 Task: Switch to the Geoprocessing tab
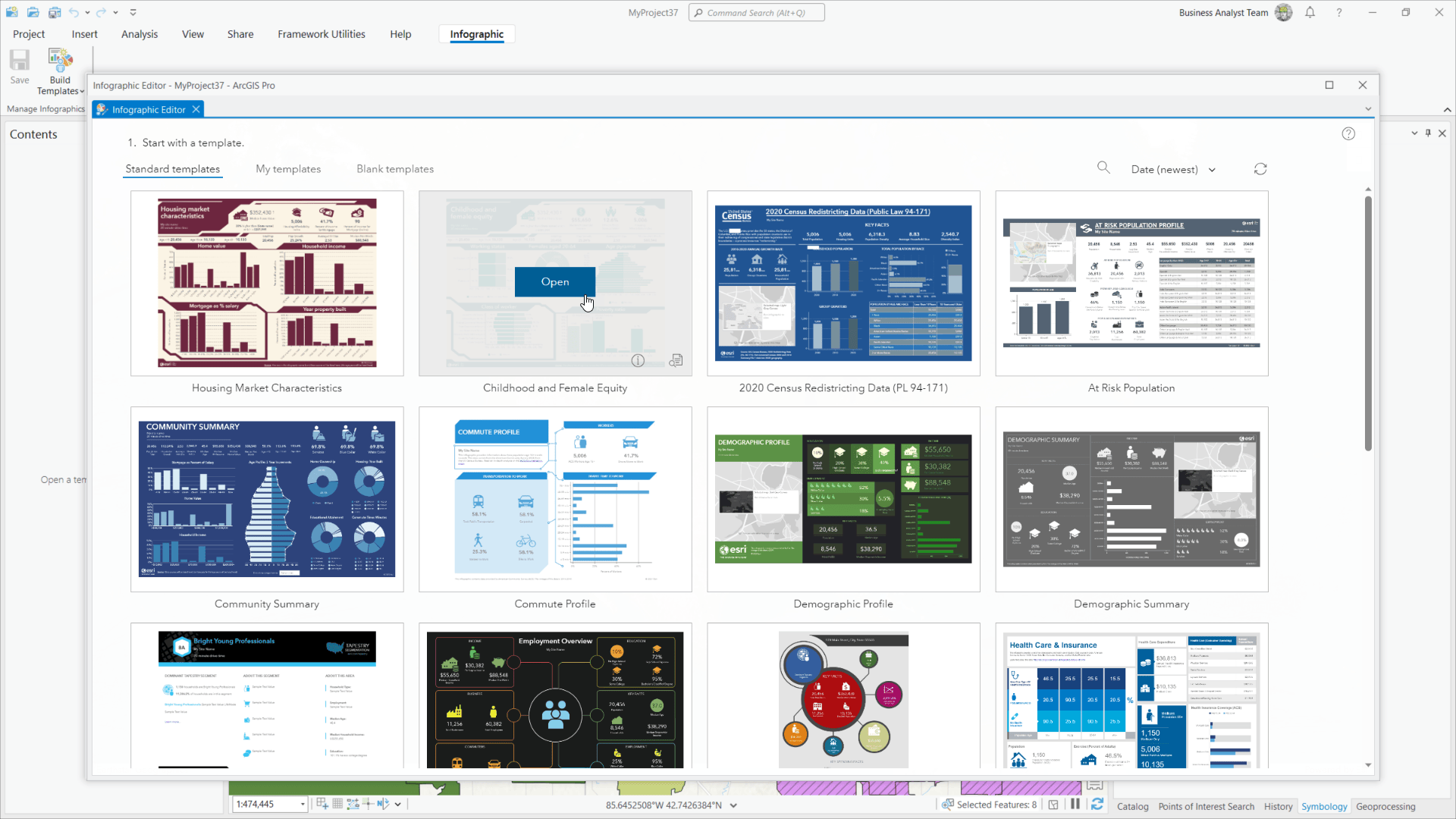(1385, 806)
